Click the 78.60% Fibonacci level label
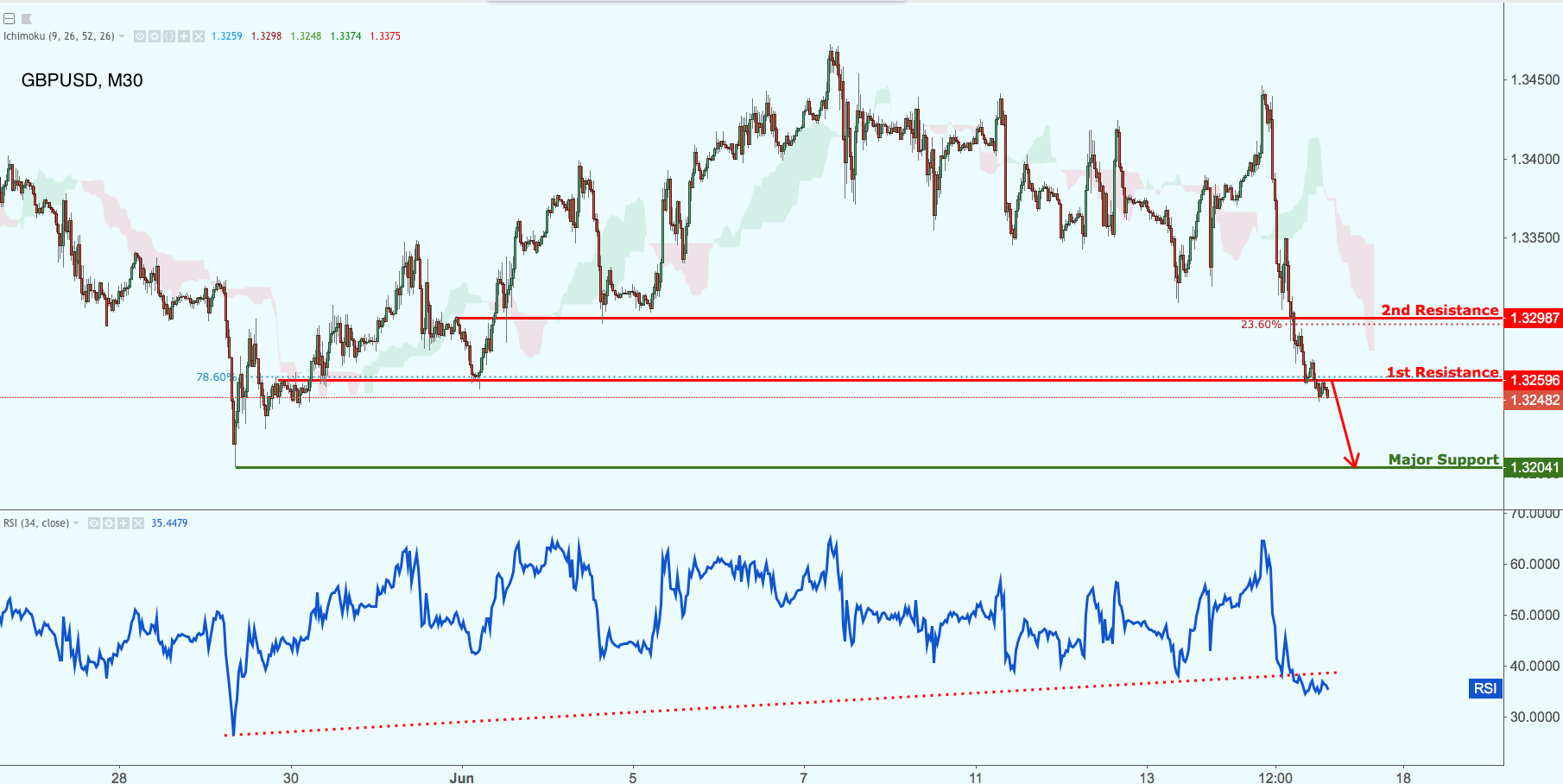The width and height of the screenshot is (1563, 784). click(x=216, y=376)
